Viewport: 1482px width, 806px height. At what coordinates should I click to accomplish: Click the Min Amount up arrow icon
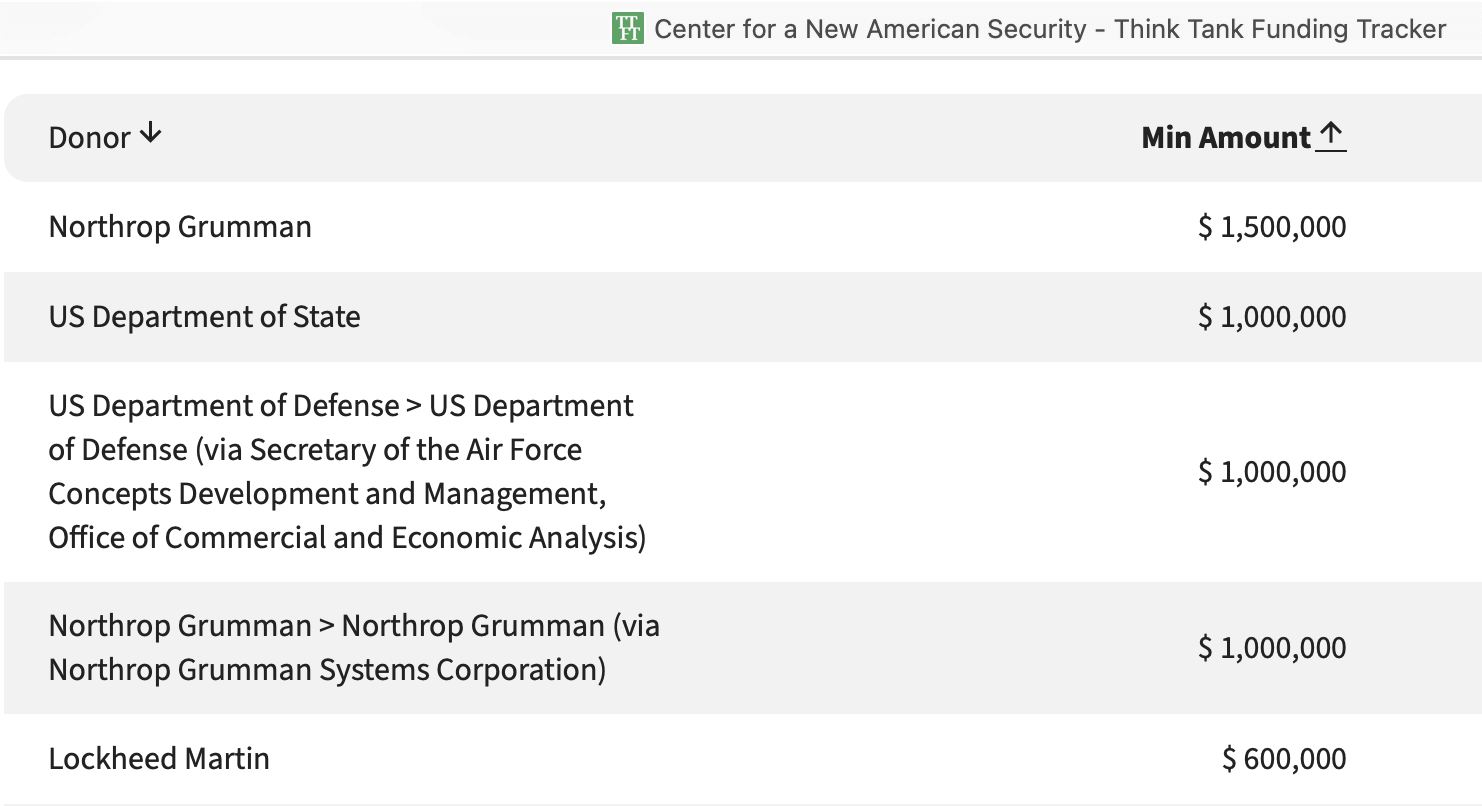point(1331,135)
